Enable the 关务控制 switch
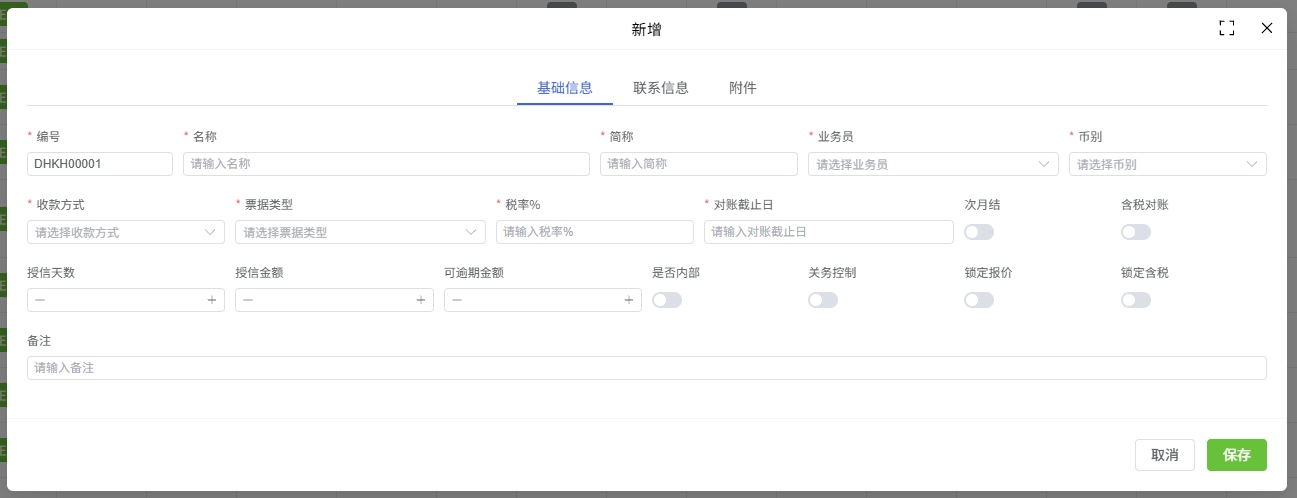The width and height of the screenshot is (1297, 498). point(823,300)
